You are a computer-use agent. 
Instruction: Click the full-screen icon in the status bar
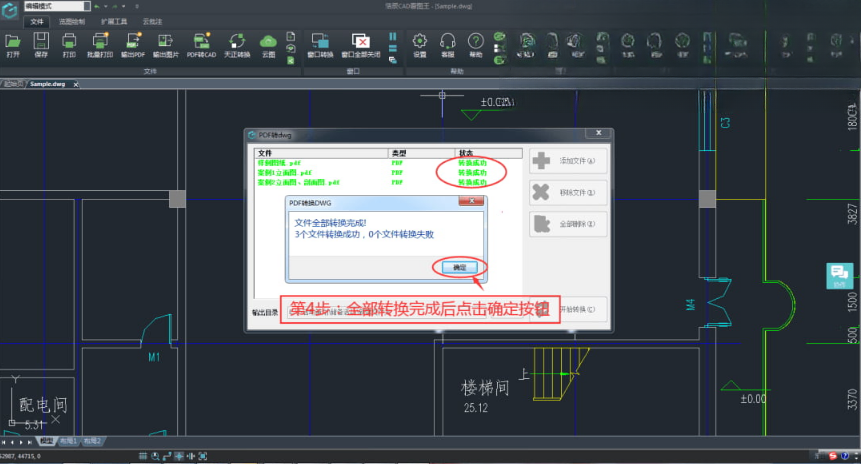point(203,456)
